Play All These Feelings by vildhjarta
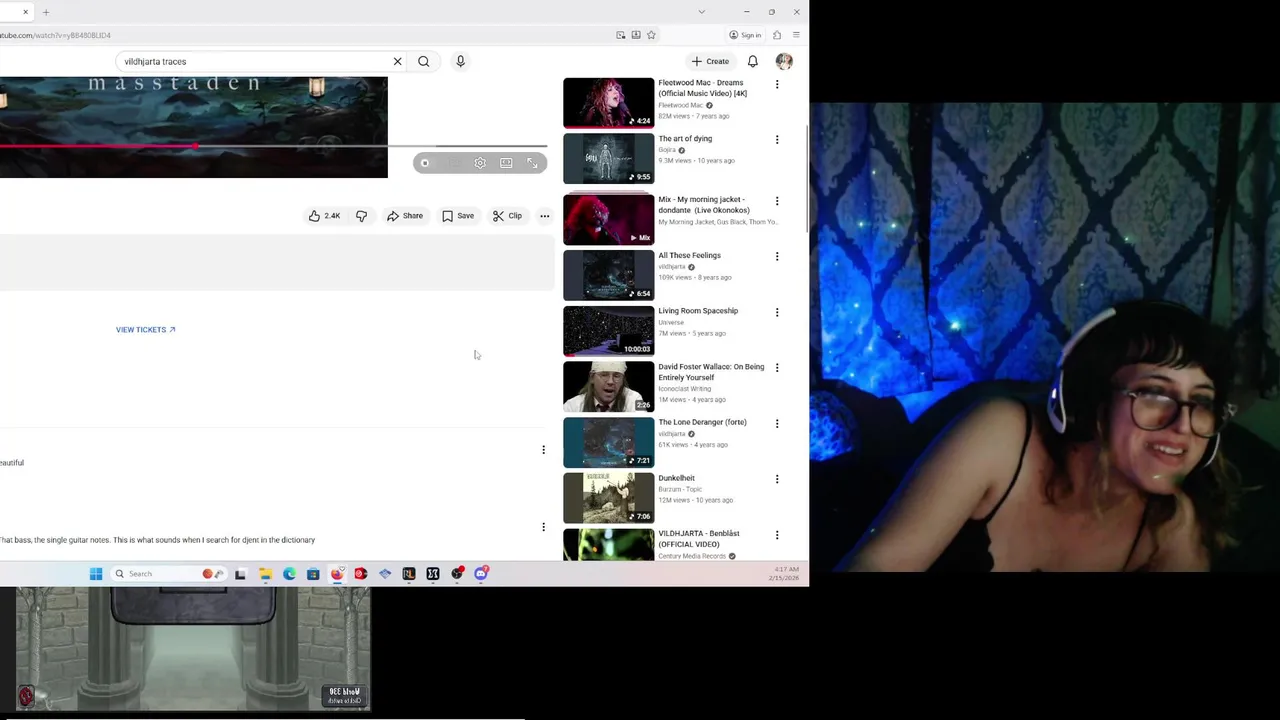 click(608, 275)
